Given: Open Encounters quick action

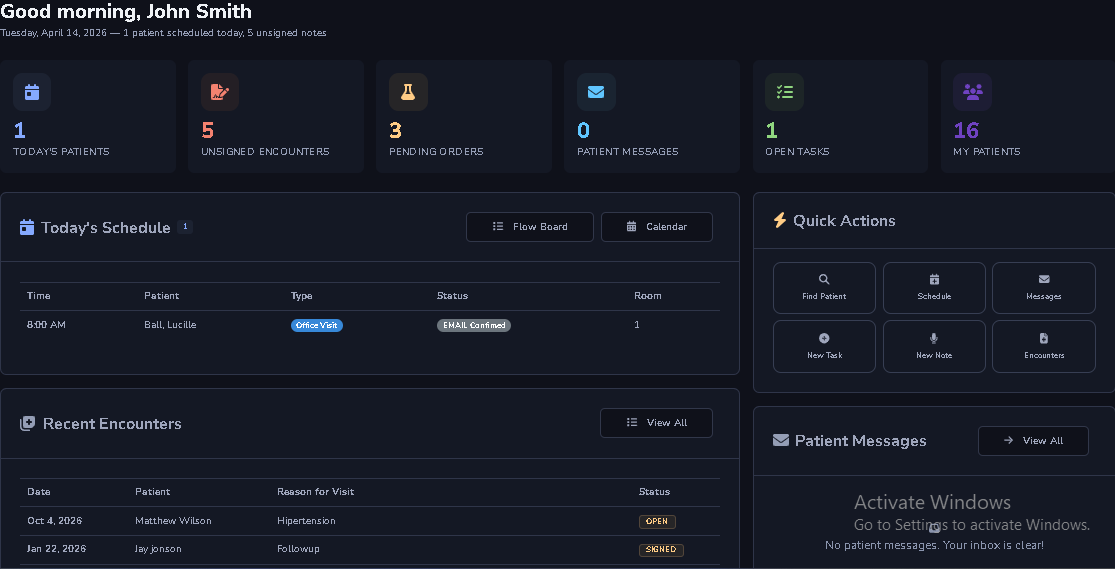Looking at the screenshot, I should click(x=1043, y=346).
